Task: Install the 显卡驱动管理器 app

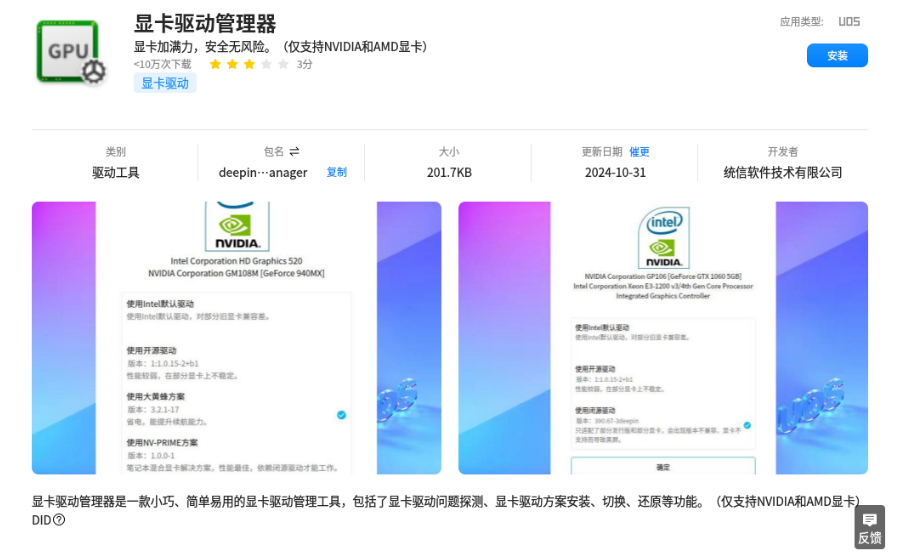Action: 837,56
